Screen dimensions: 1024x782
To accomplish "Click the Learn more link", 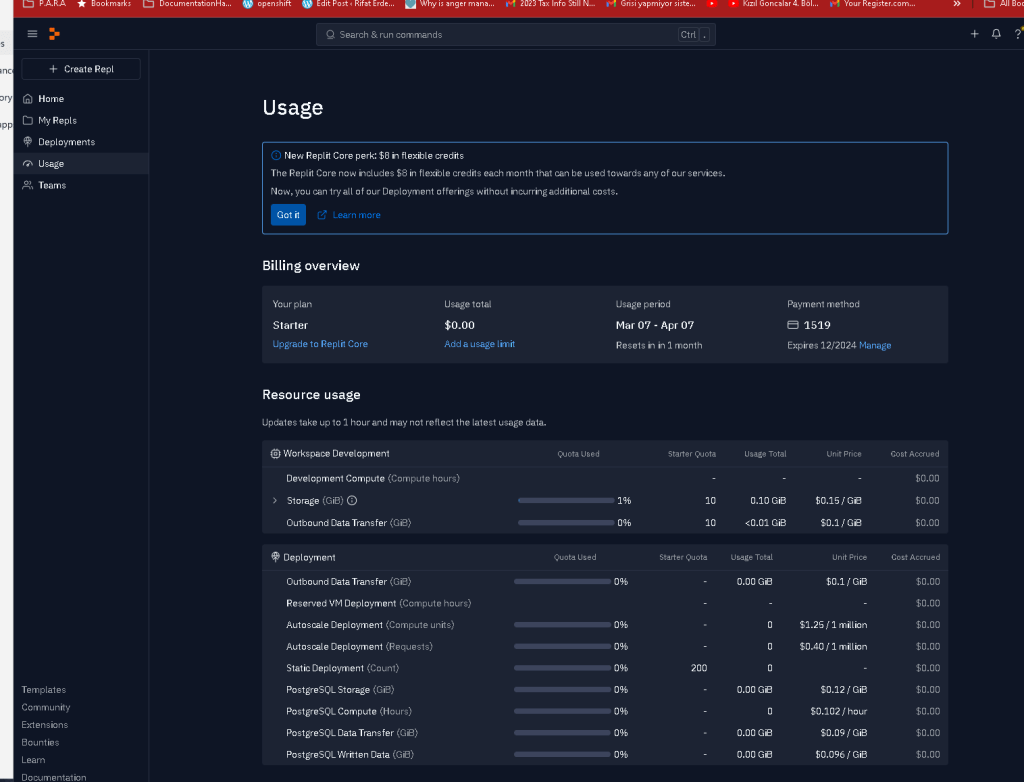I will pyautogui.click(x=356, y=215).
